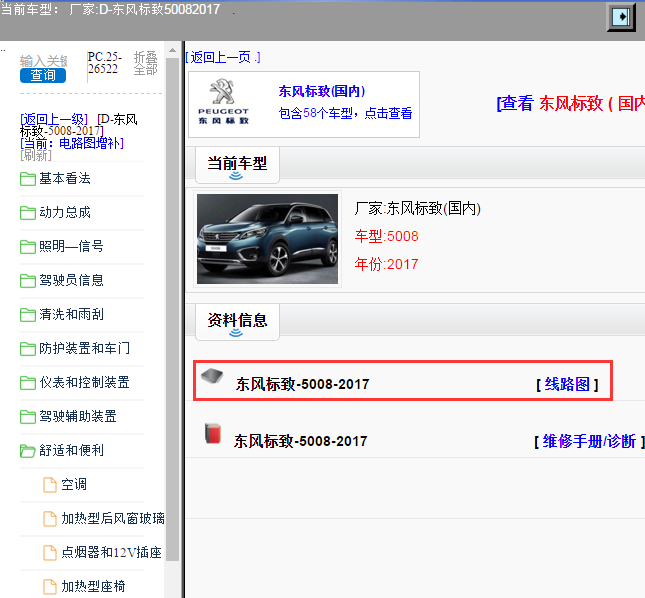Click 东风标致-5008-2017 text in 线路图 row

coord(302,385)
